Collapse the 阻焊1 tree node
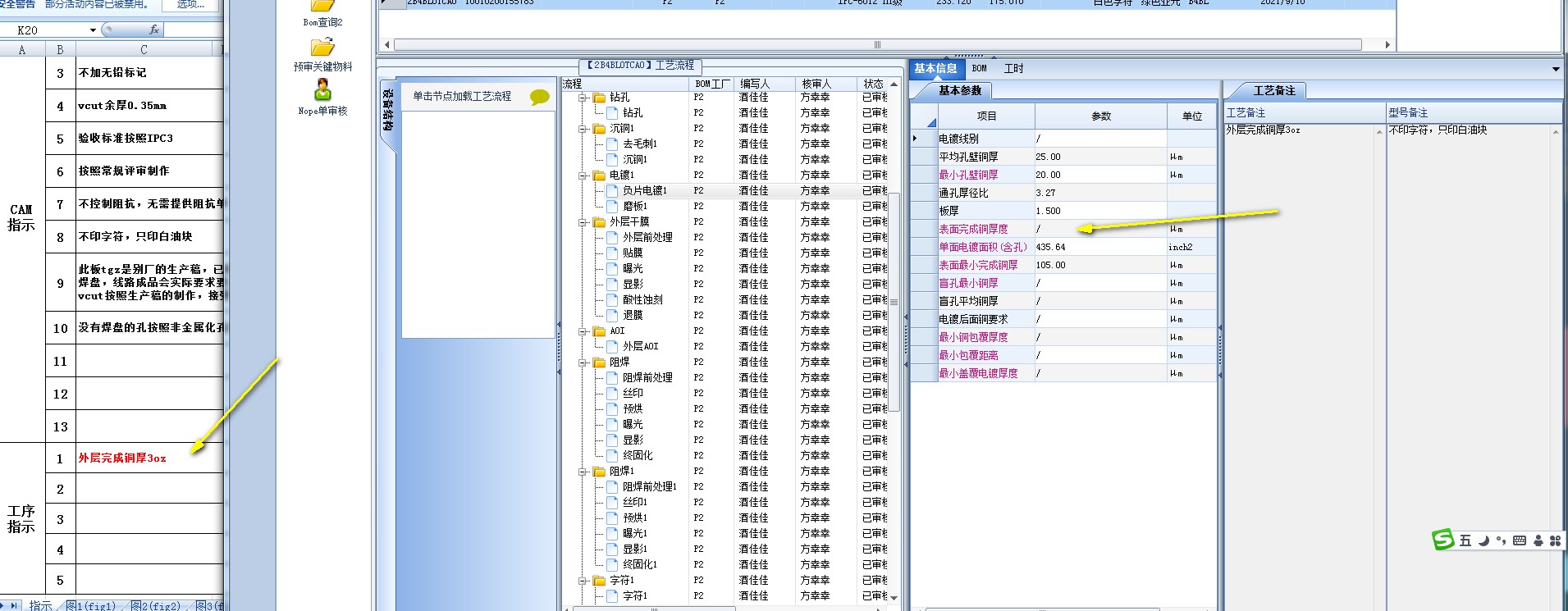 click(x=583, y=472)
